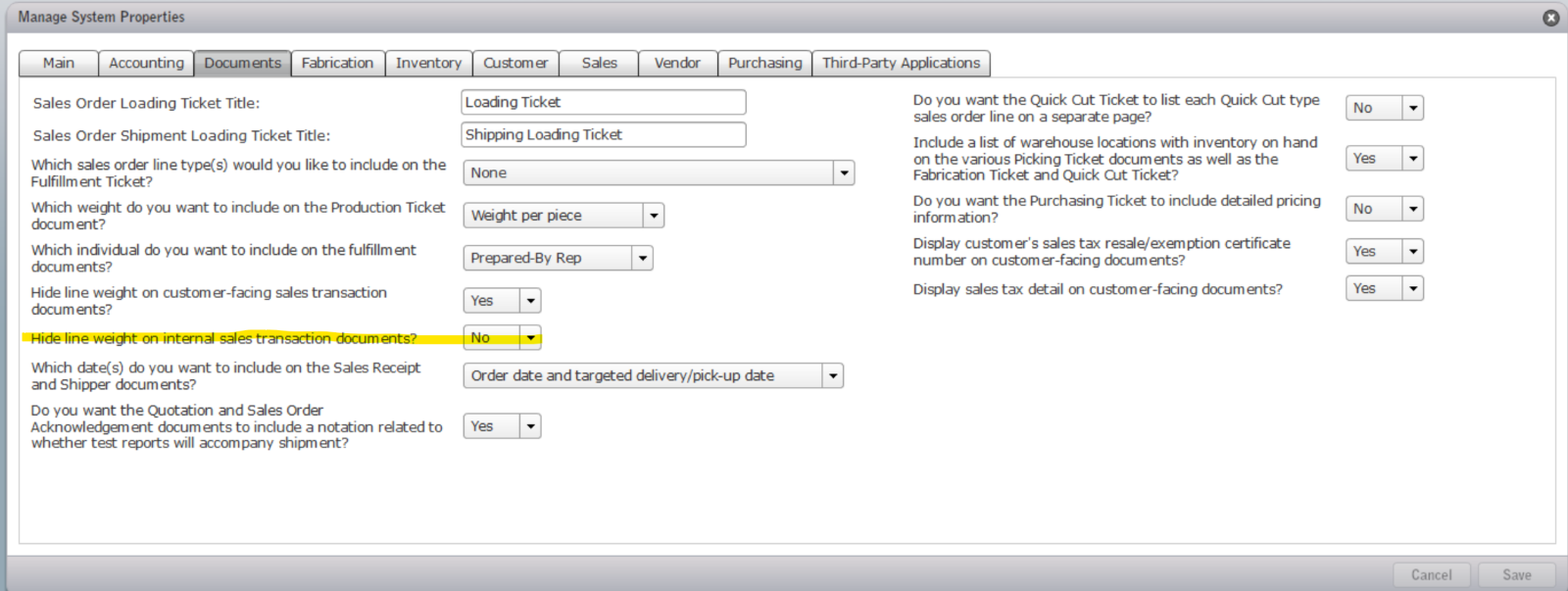This screenshot has width=1568, height=591.
Task: Open the Fabrication tab
Action: pos(337,63)
